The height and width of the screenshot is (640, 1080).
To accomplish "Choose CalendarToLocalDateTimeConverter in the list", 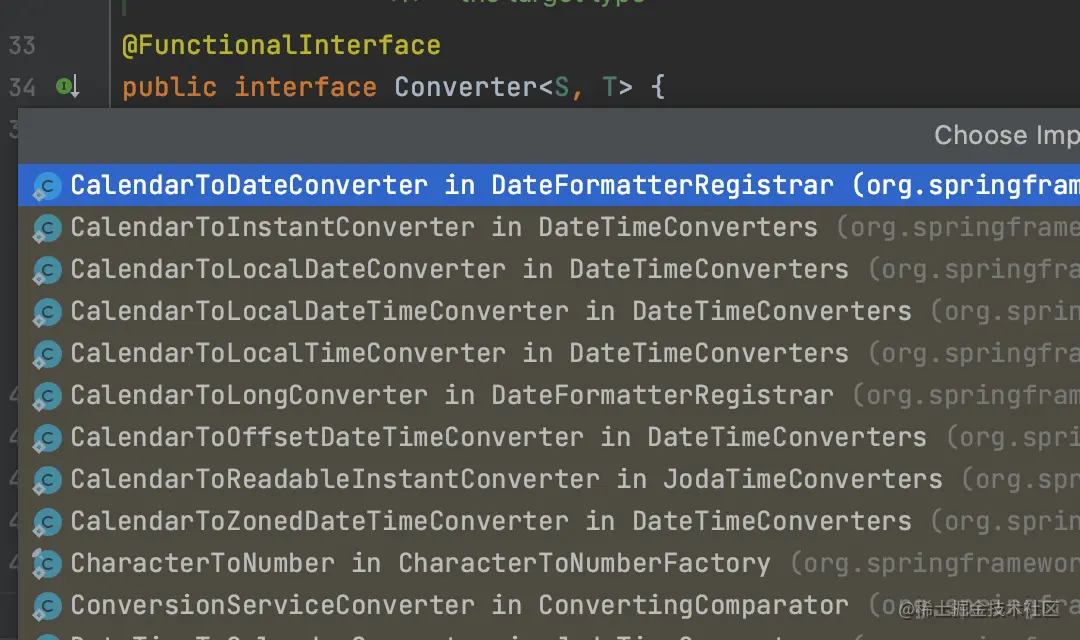I will (x=549, y=311).
